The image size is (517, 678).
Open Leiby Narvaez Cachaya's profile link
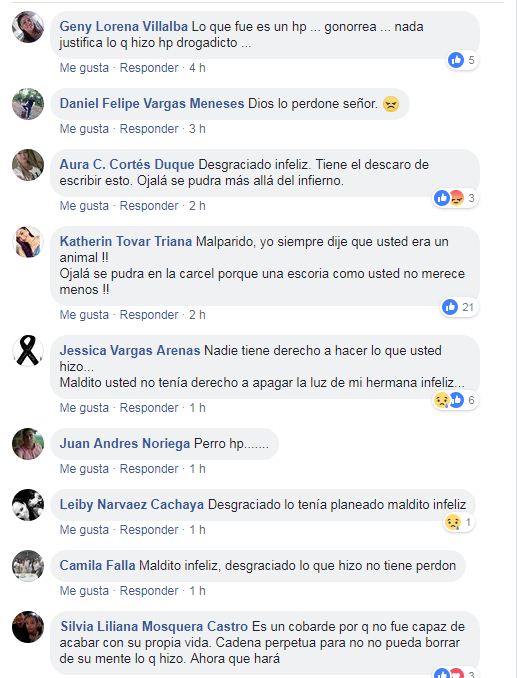[x=131, y=505]
